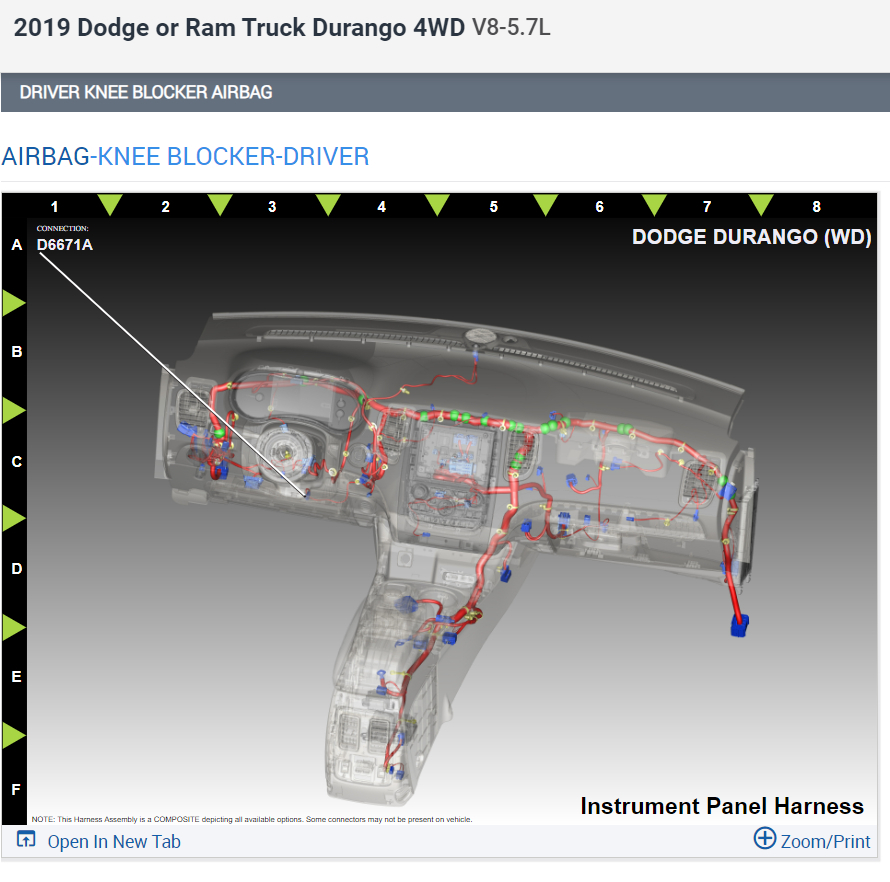Click the blue connector at the harness right end
The height and width of the screenshot is (882, 890).
point(740,625)
